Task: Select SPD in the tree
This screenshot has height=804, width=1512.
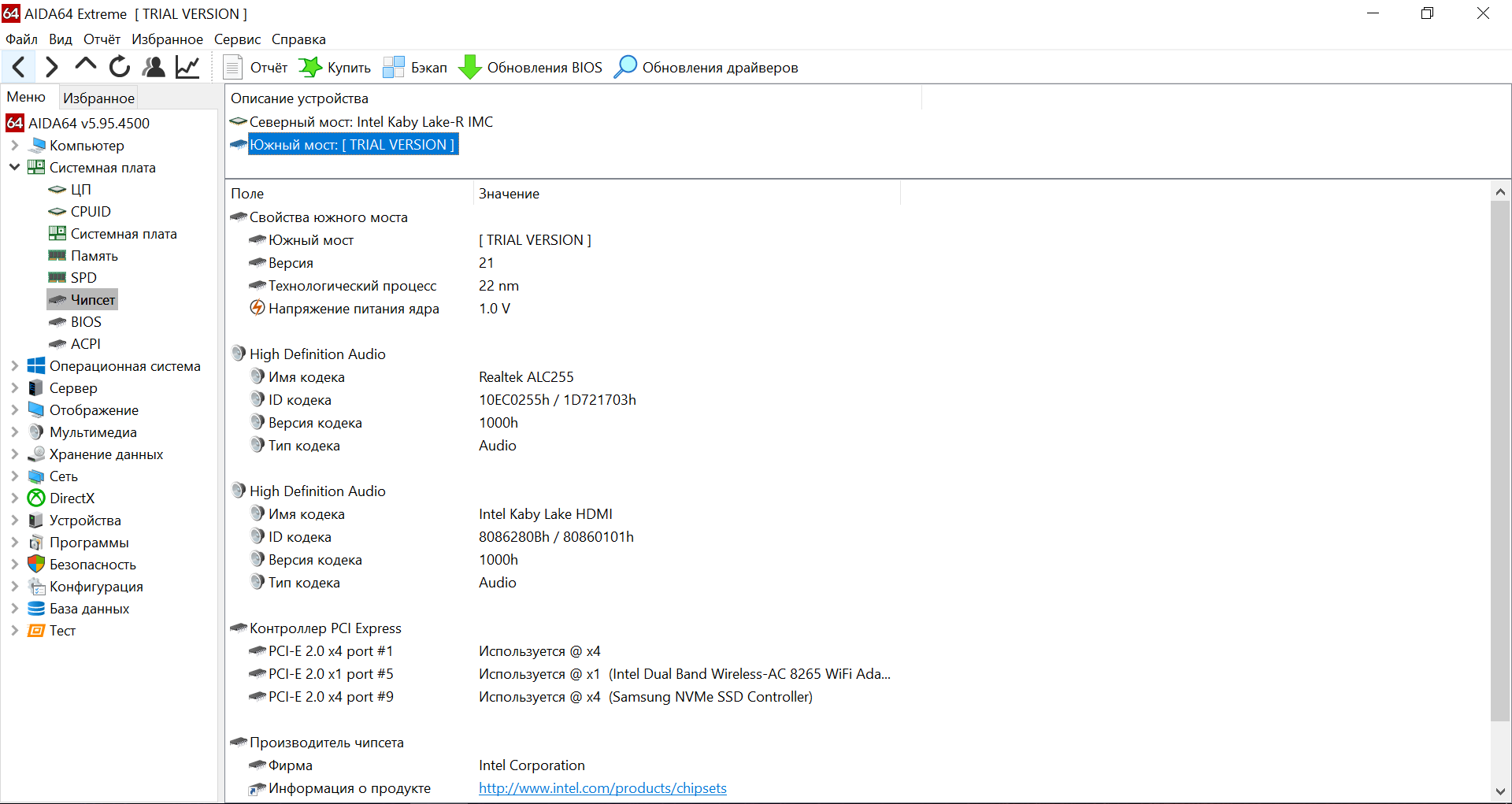Action: (x=83, y=278)
